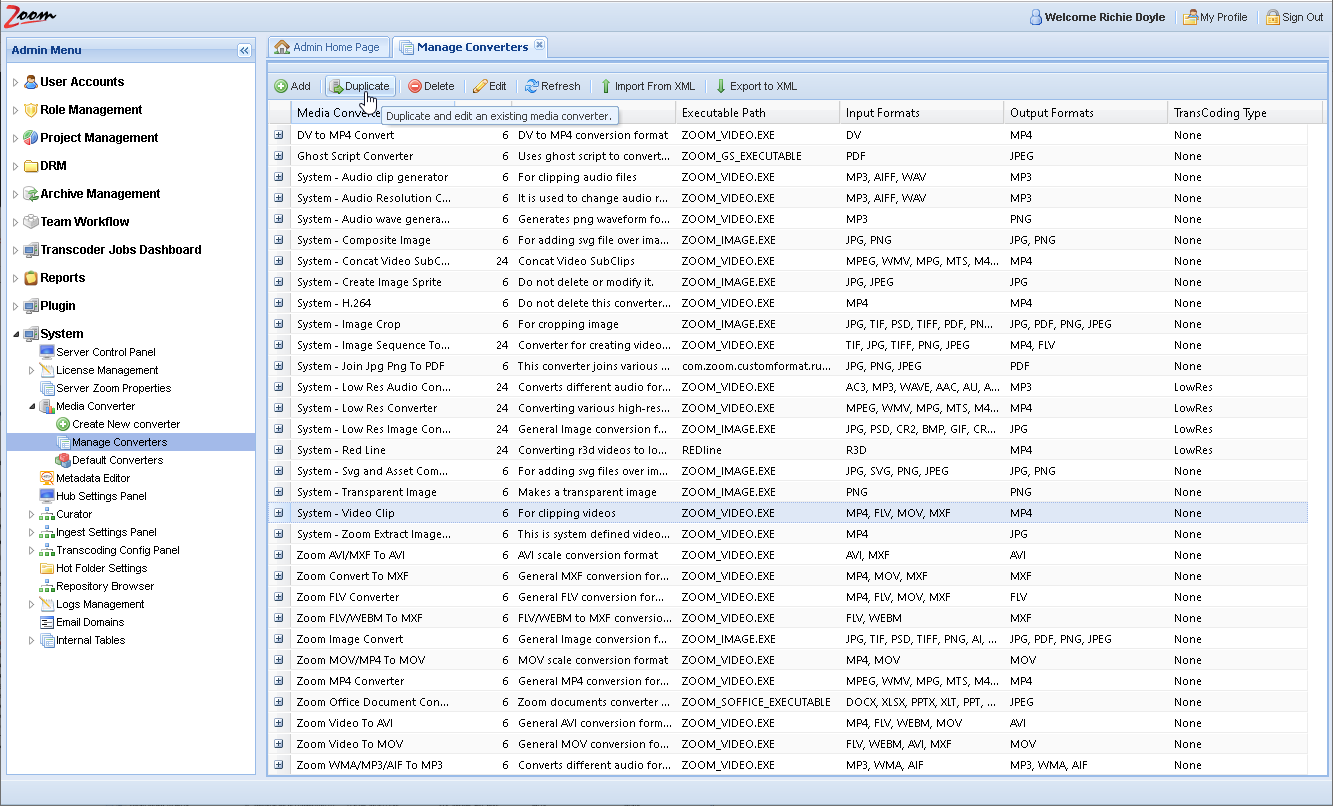Select Manage Converters tree item
The width and height of the screenshot is (1333, 806).
119,442
